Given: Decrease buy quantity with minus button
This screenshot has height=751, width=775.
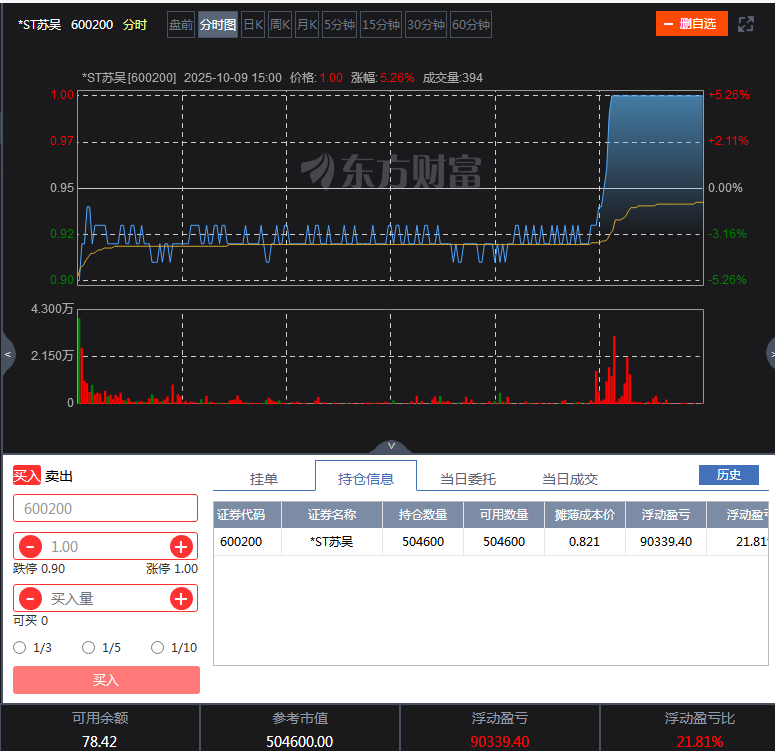Looking at the screenshot, I should [x=30, y=599].
